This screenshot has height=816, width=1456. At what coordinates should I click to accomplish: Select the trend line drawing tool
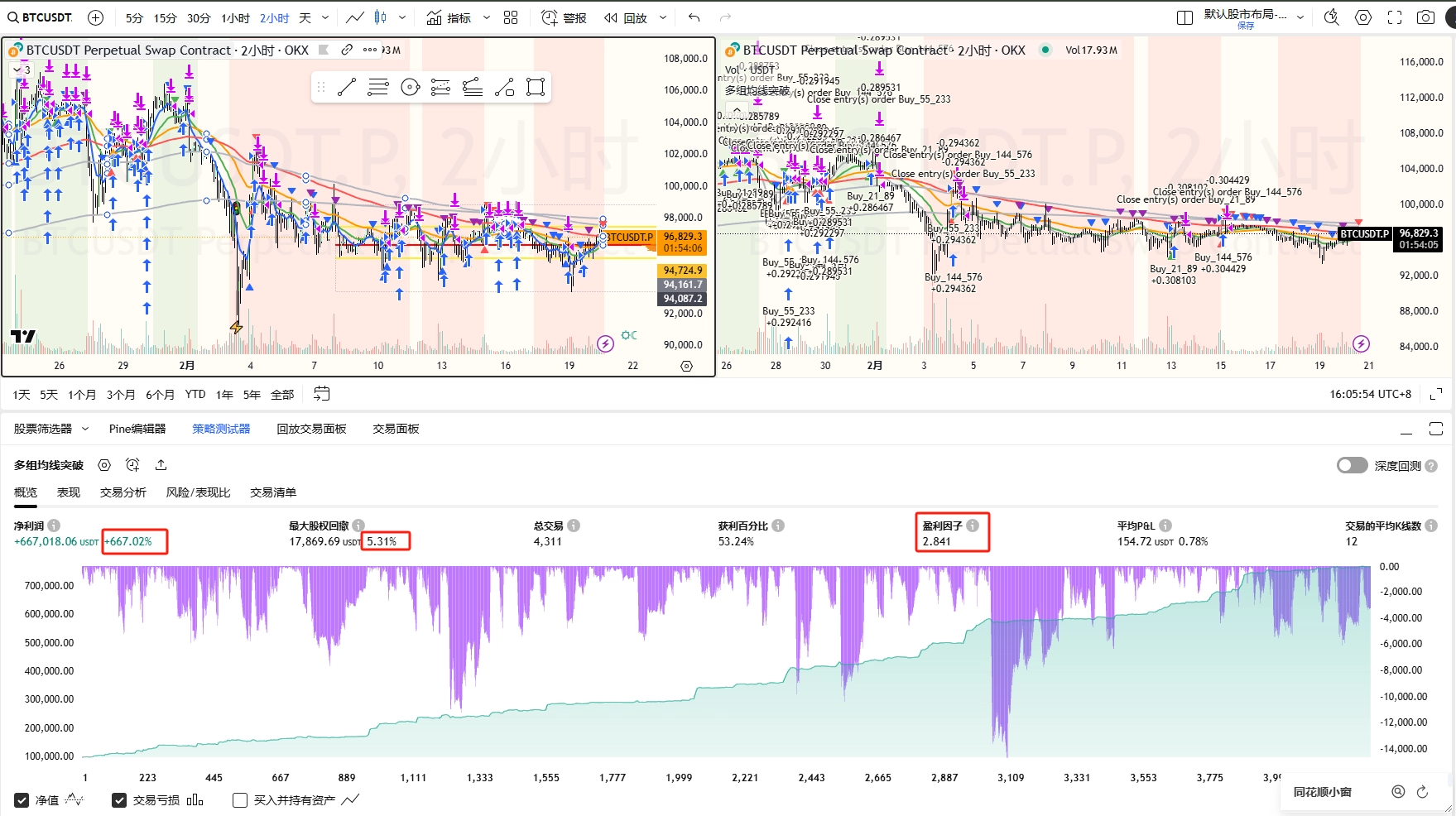pyautogui.click(x=347, y=87)
